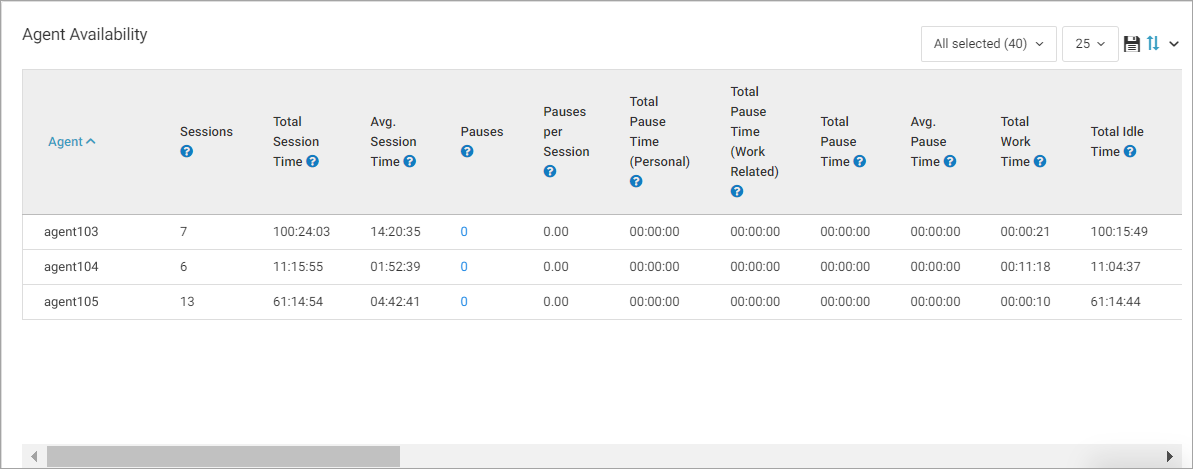Open help icon under Total Pause Time (Work Related)
This screenshot has height=469, width=1193.
coord(736,191)
